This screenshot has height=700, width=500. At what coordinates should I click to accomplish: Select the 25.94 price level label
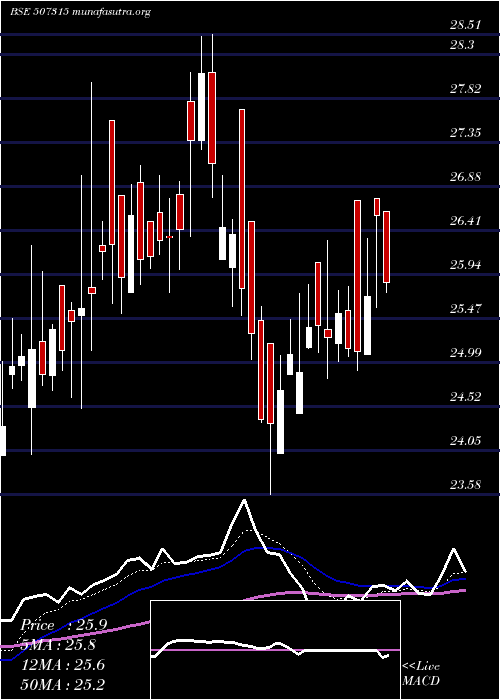coord(466,265)
